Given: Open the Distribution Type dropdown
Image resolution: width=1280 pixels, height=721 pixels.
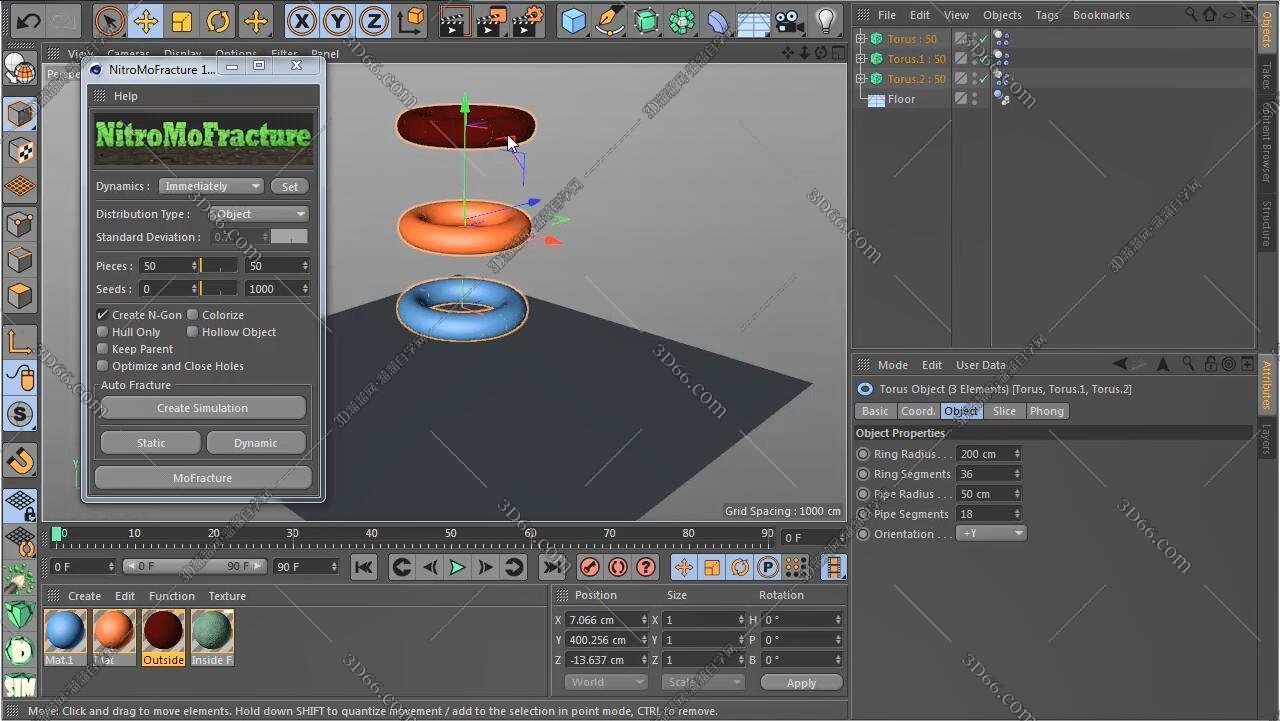Looking at the screenshot, I should pyautogui.click(x=258, y=214).
